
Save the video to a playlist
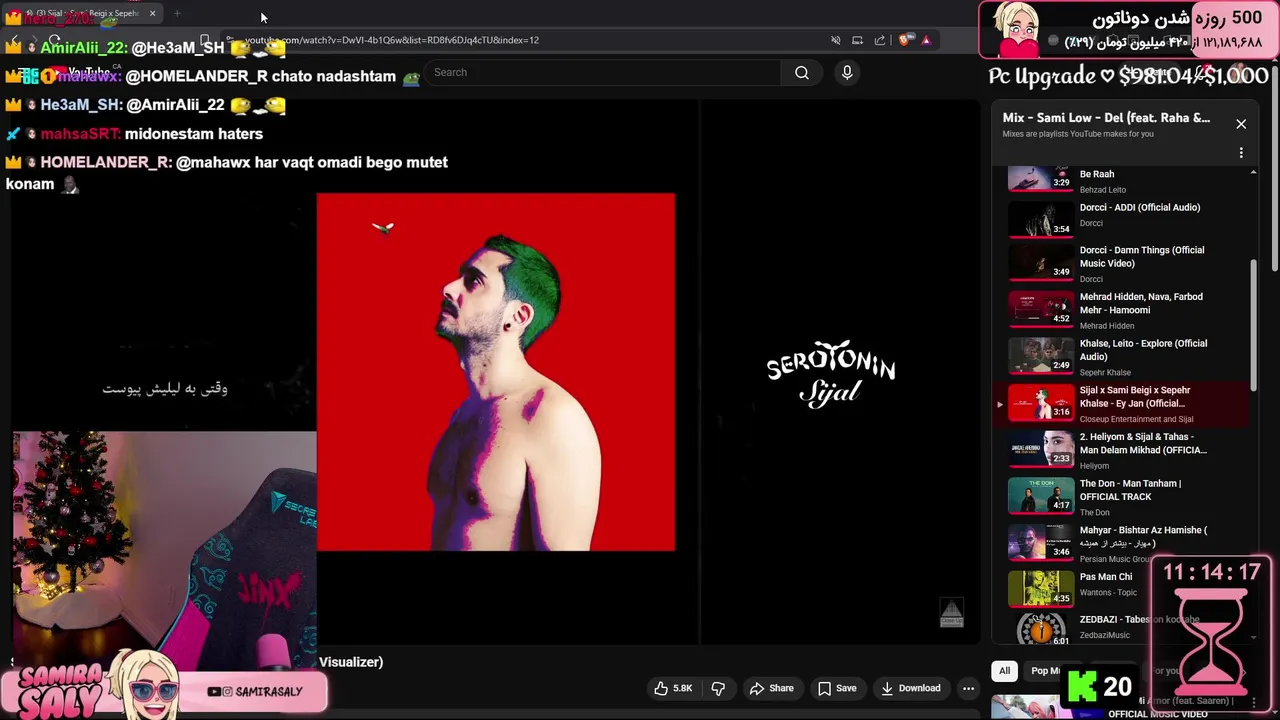click(837, 688)
